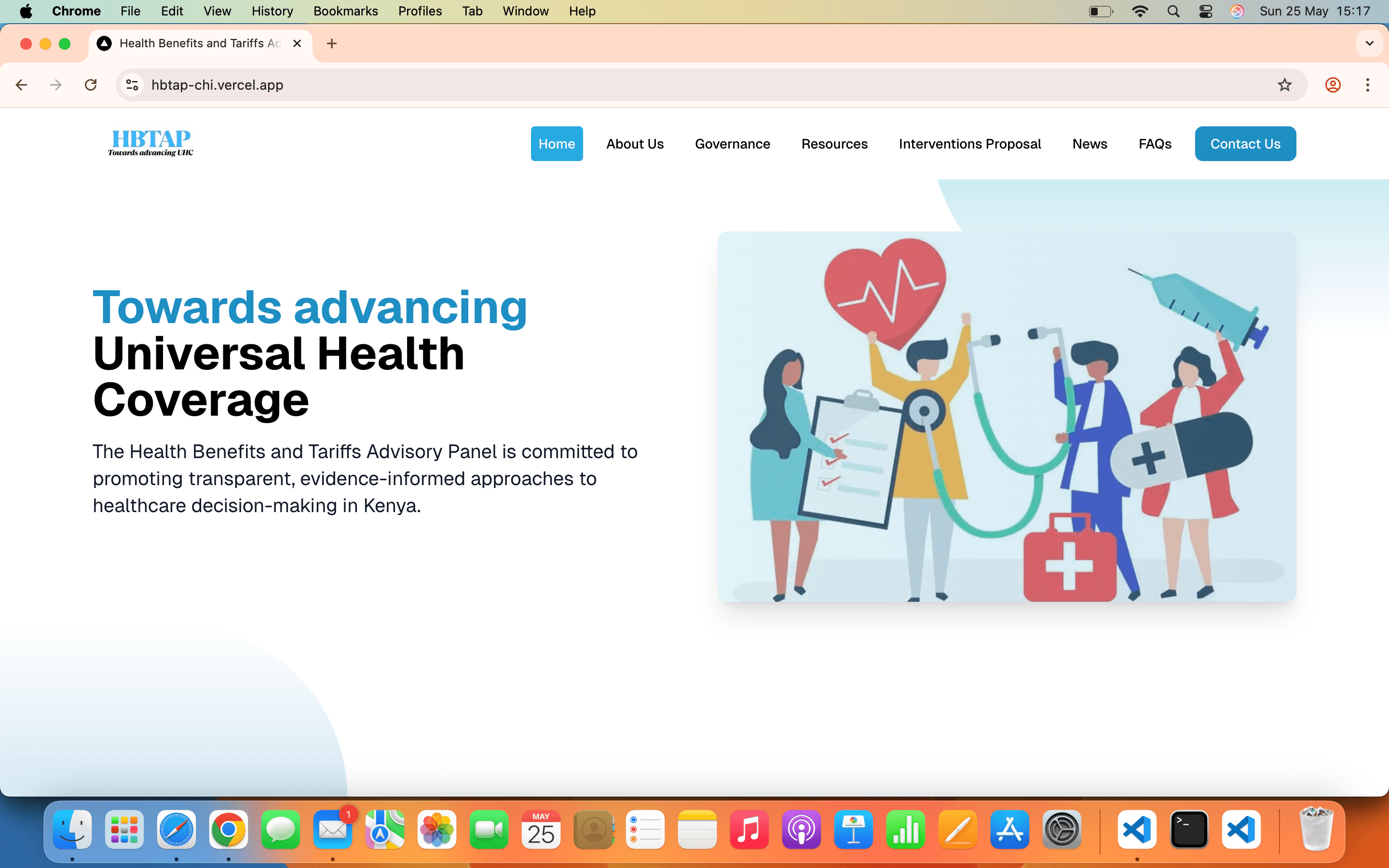Bookmark this page with the star icon
The height and width of the screenshot is (868, 1389).
coord(1284,85)
